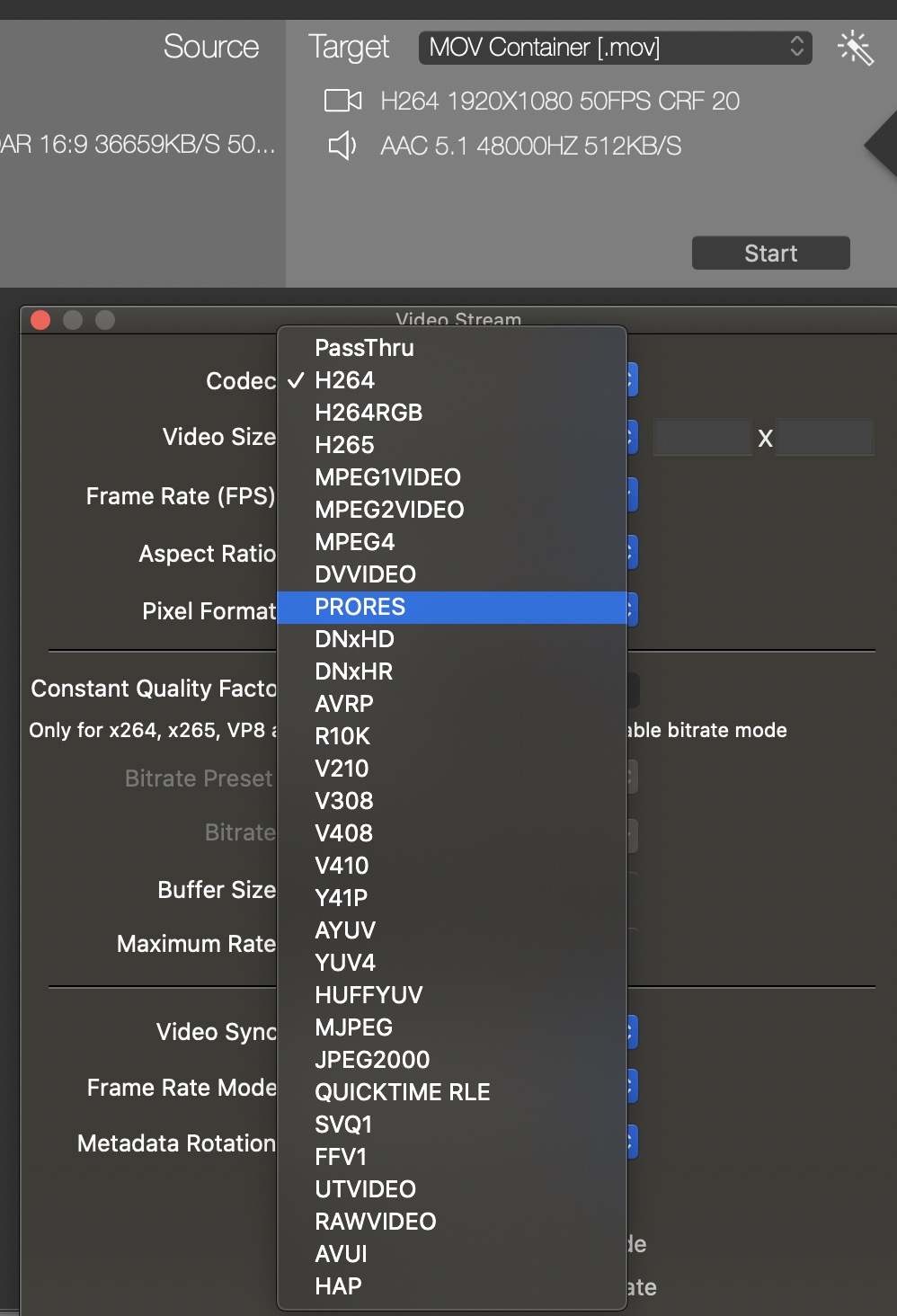
Task: Close the Video Stream window
Action: point(40,320)
